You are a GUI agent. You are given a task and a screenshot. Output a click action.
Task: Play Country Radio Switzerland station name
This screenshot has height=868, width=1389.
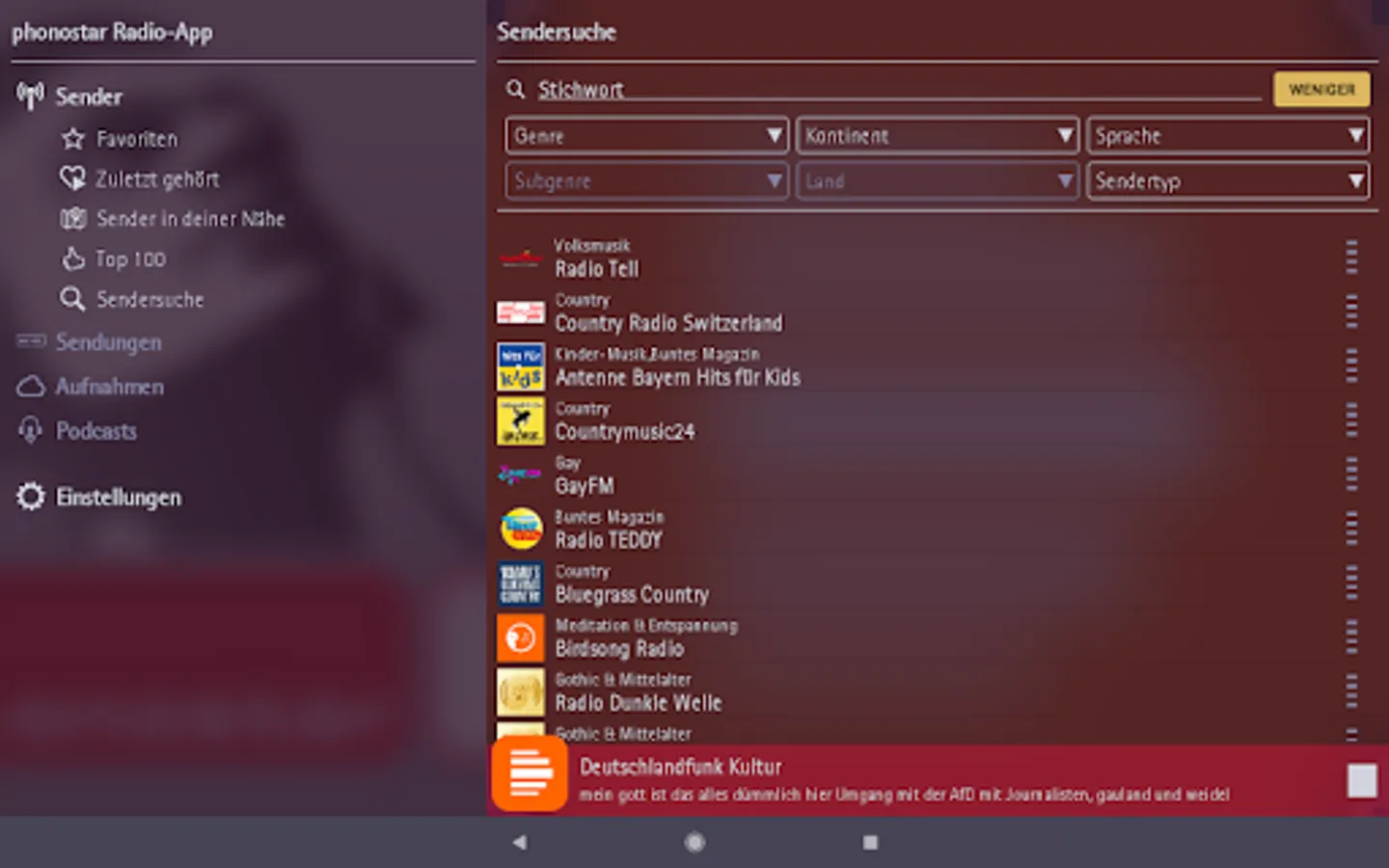[668, 323]
